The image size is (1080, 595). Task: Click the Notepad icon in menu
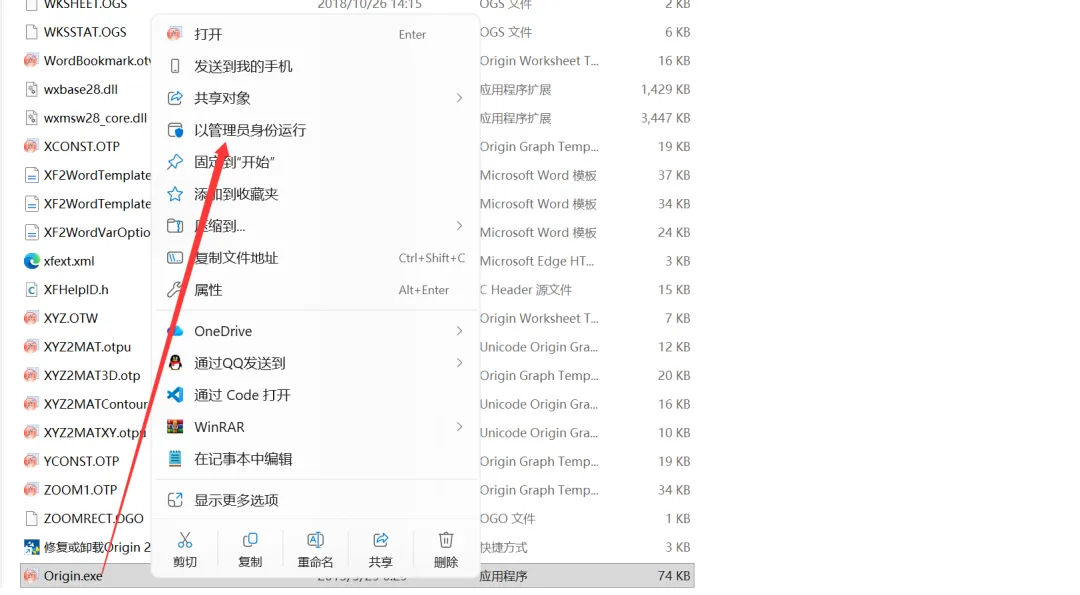175,459
